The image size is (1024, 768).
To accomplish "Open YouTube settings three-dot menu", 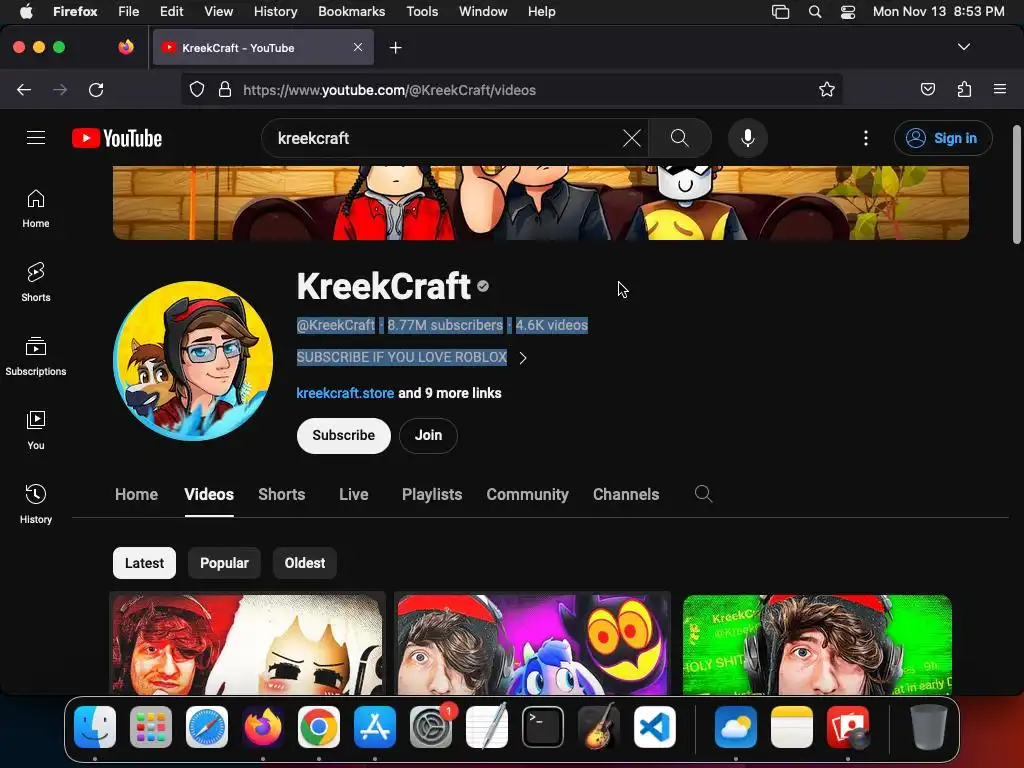I will click(x=866, y=138).
